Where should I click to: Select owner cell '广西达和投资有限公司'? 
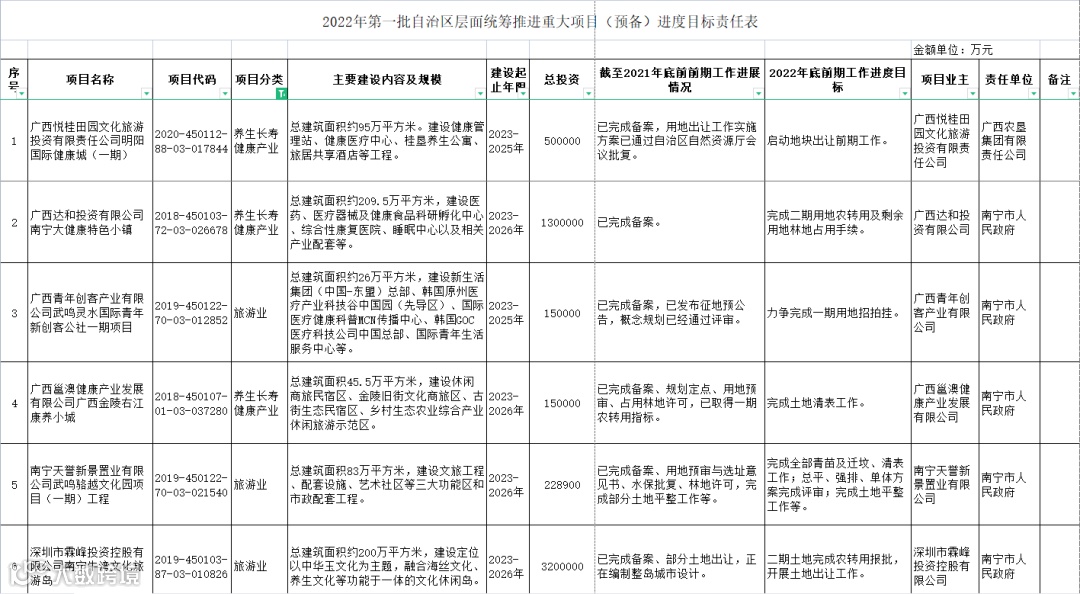pos(945,222)
